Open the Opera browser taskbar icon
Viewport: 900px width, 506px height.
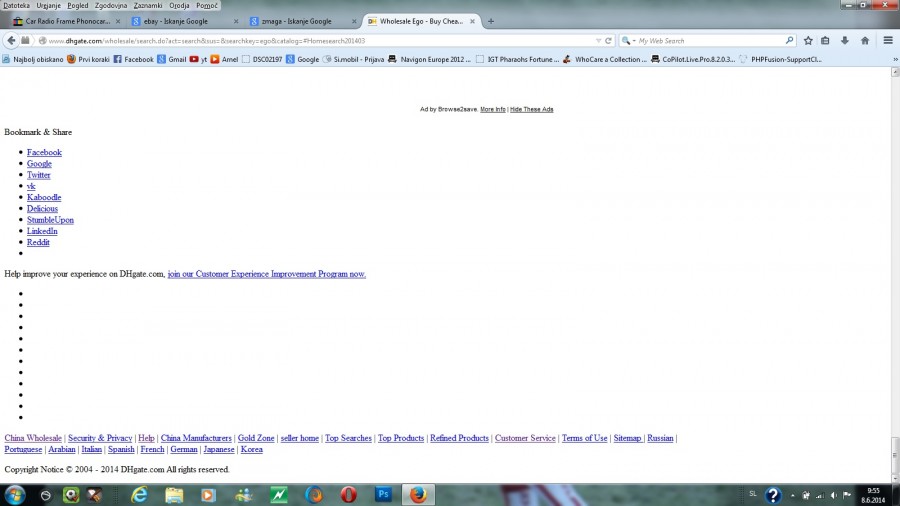pos(348,494)
